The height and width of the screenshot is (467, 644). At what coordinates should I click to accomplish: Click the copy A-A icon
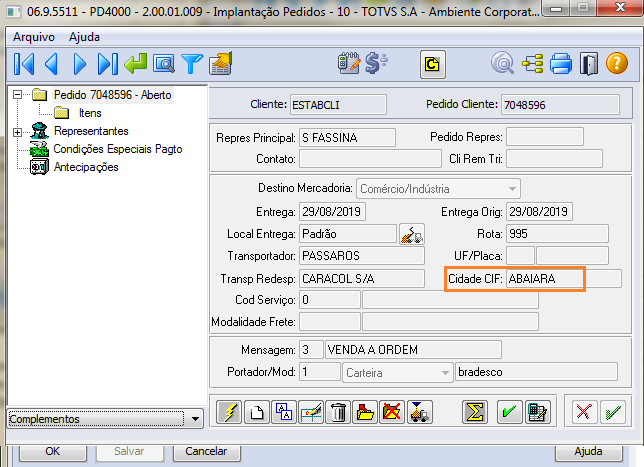pos(284,412)
